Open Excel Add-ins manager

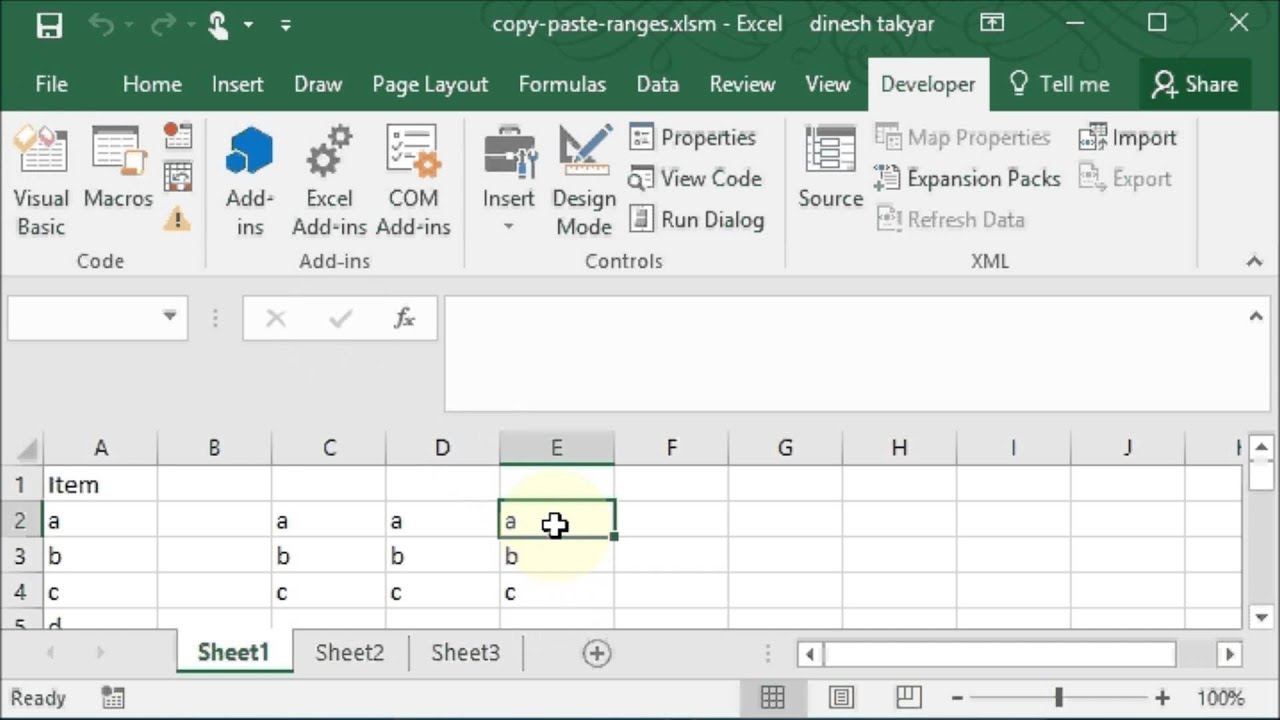pyautogui.click(x=329, y=180)
